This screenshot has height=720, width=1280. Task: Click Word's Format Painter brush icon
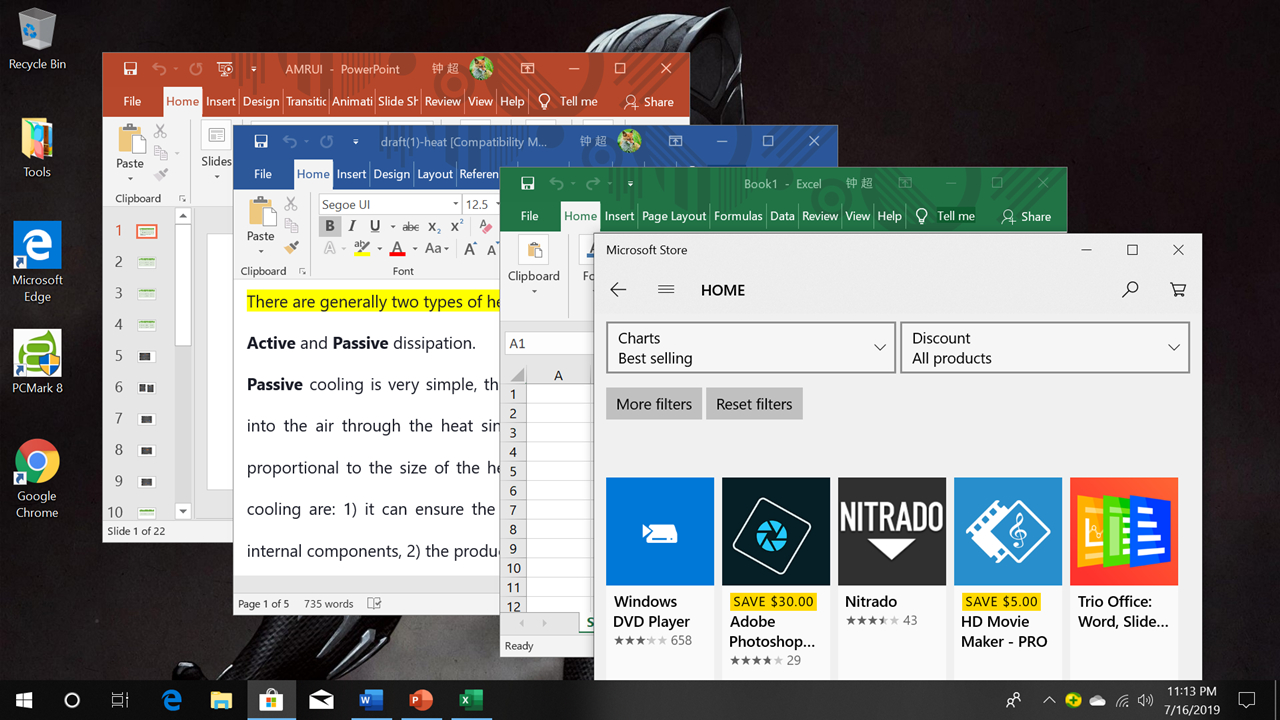tap(291, 246)
